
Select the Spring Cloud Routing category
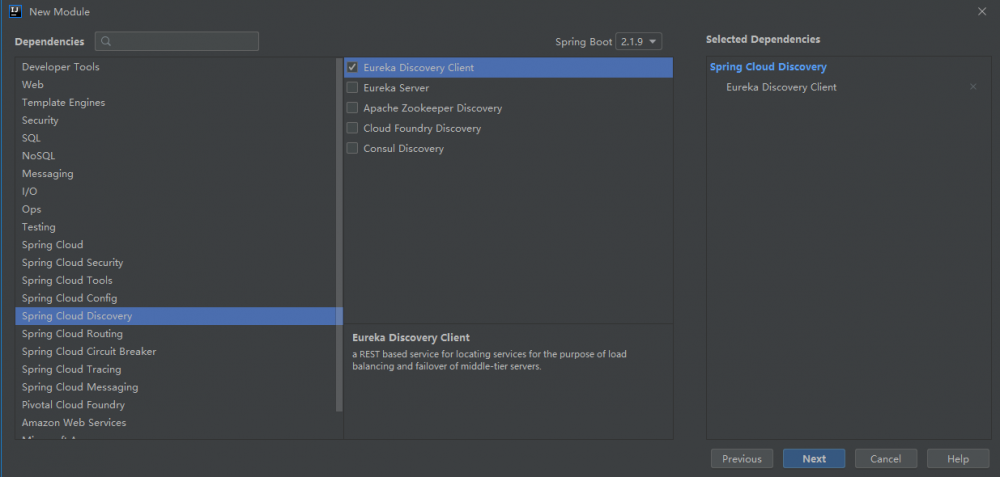(72, 334)
